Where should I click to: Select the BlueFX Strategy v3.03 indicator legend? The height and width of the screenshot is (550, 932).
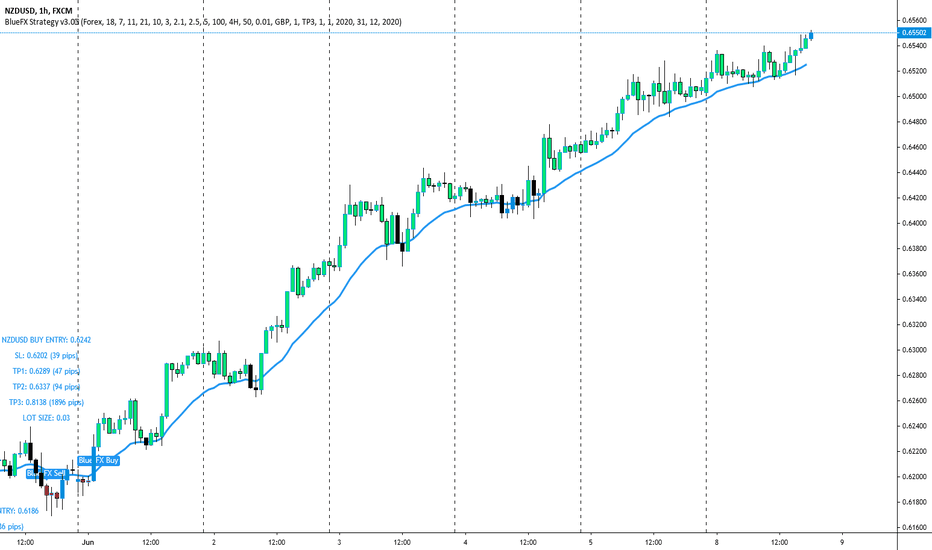click(203, 22)
